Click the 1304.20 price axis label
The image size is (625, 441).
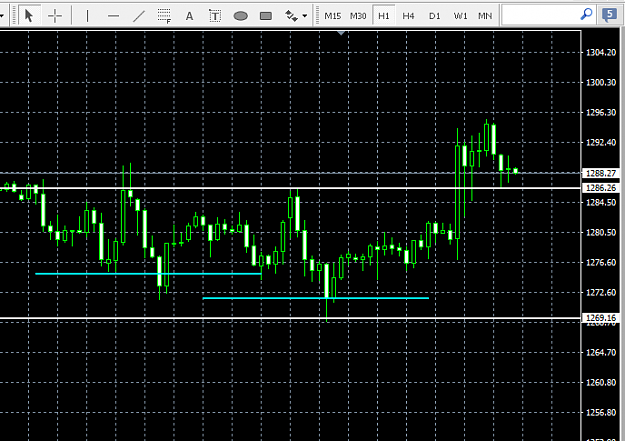tap(601, 53)
